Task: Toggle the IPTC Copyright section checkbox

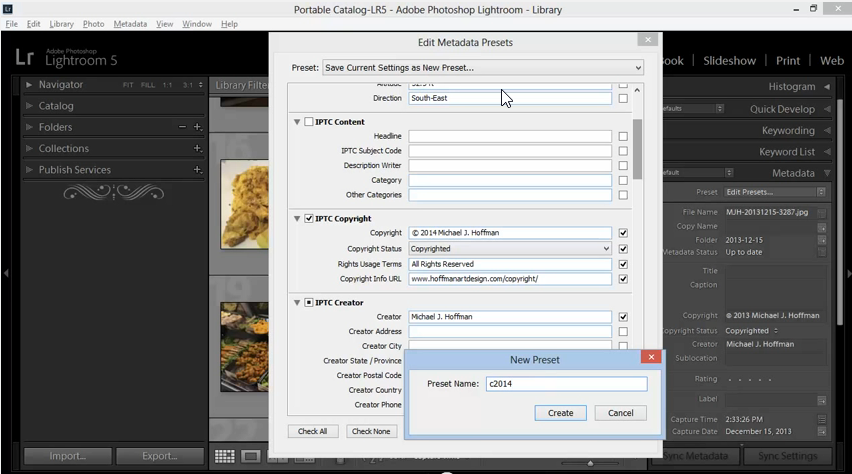Action: click(309, 219)
